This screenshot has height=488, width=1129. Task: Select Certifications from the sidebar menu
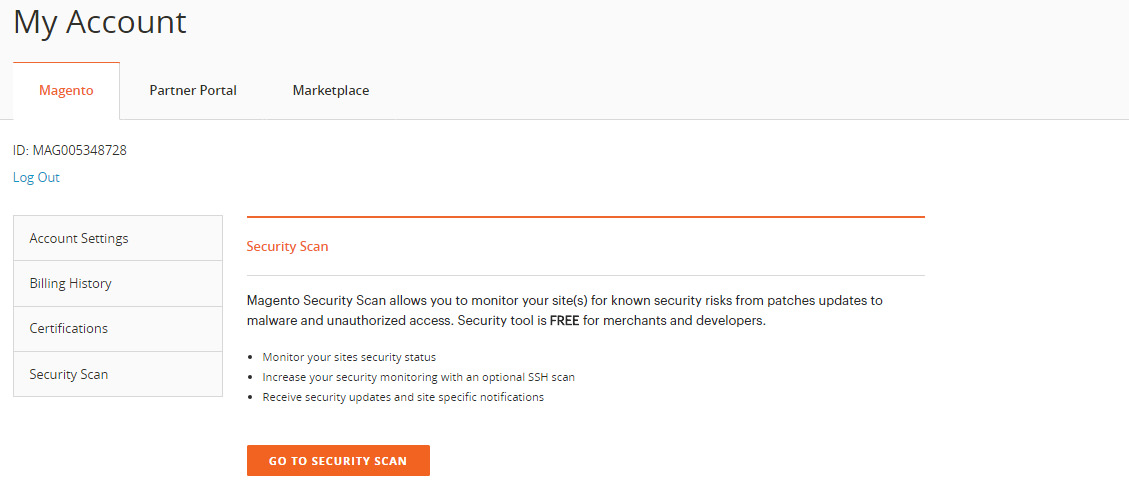(118, 328)
